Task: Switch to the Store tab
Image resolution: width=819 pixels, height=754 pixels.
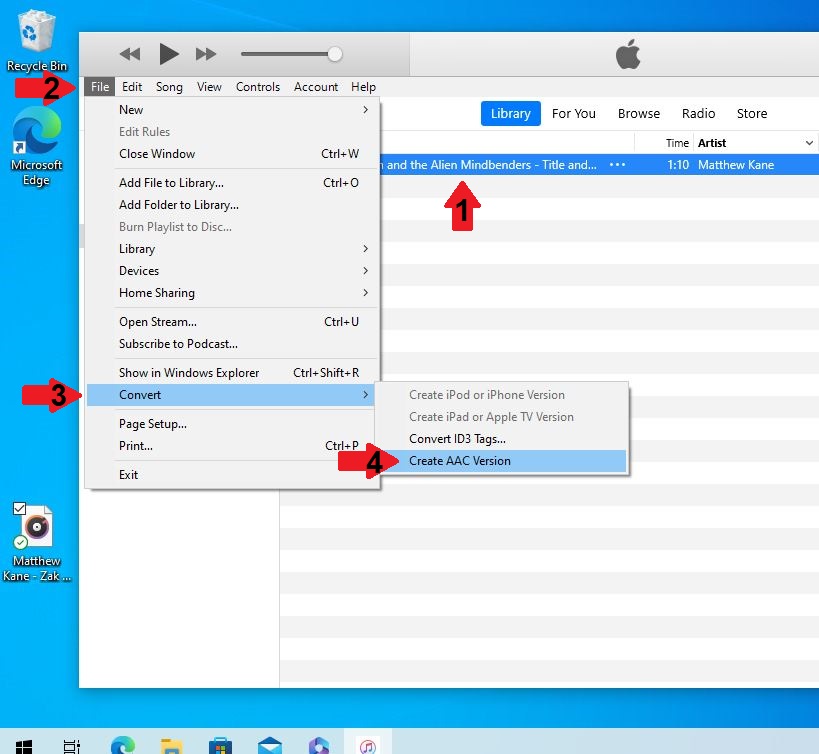Action: click(752, 113)
